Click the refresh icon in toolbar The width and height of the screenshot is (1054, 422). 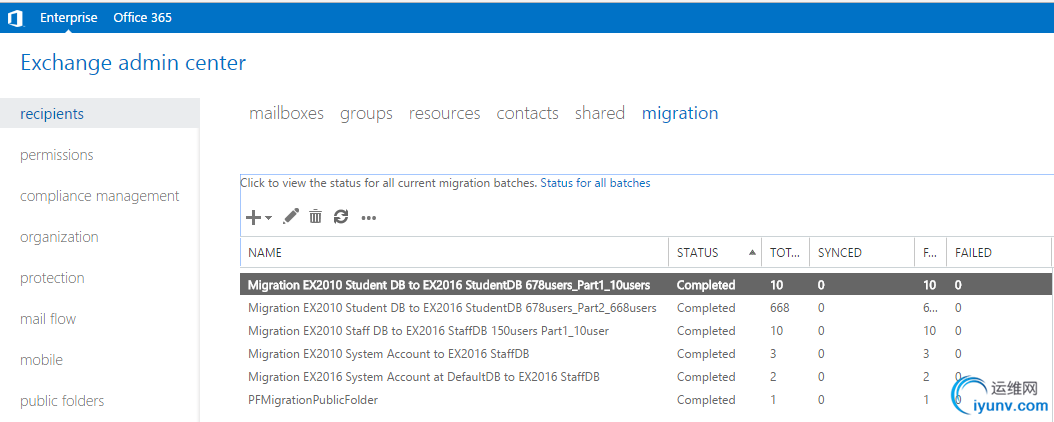[x=341, y=216]
